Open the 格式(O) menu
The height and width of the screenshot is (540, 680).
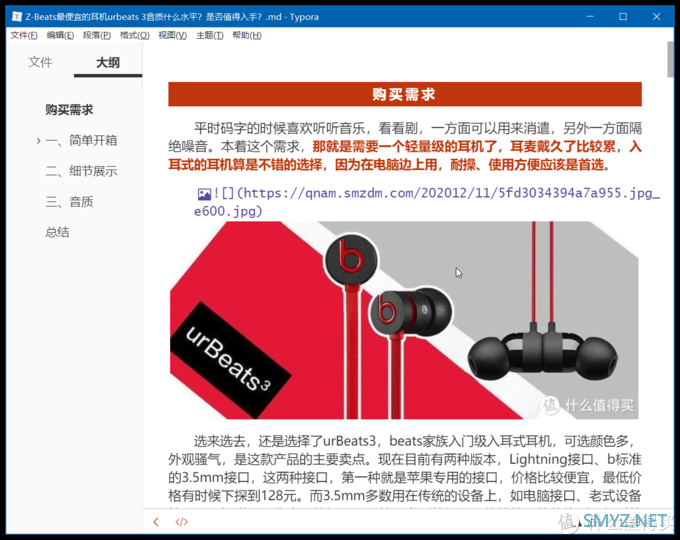[134, 35]
